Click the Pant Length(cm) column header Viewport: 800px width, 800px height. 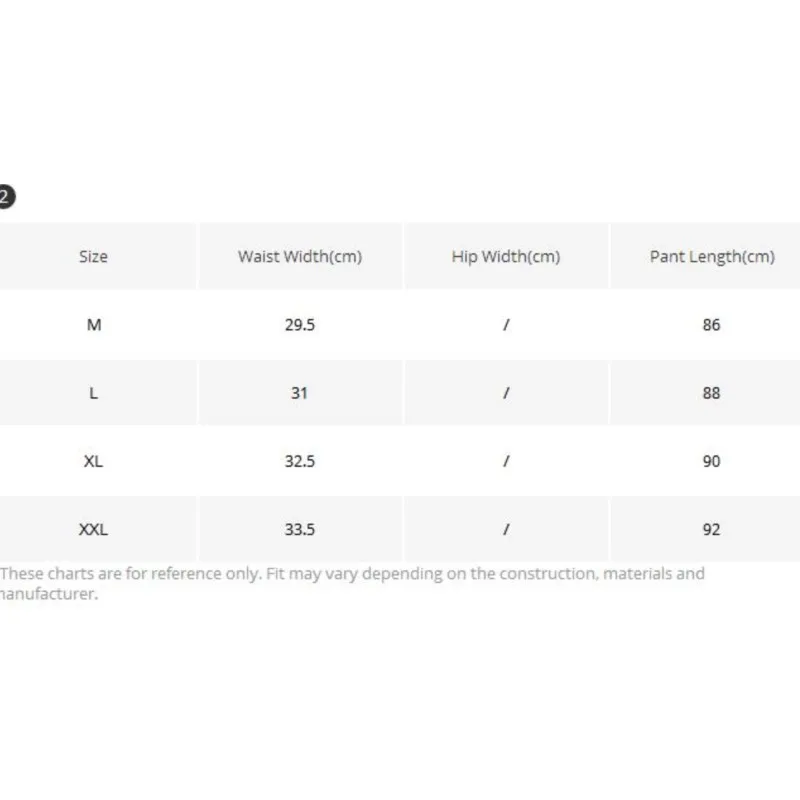[712, 257]
